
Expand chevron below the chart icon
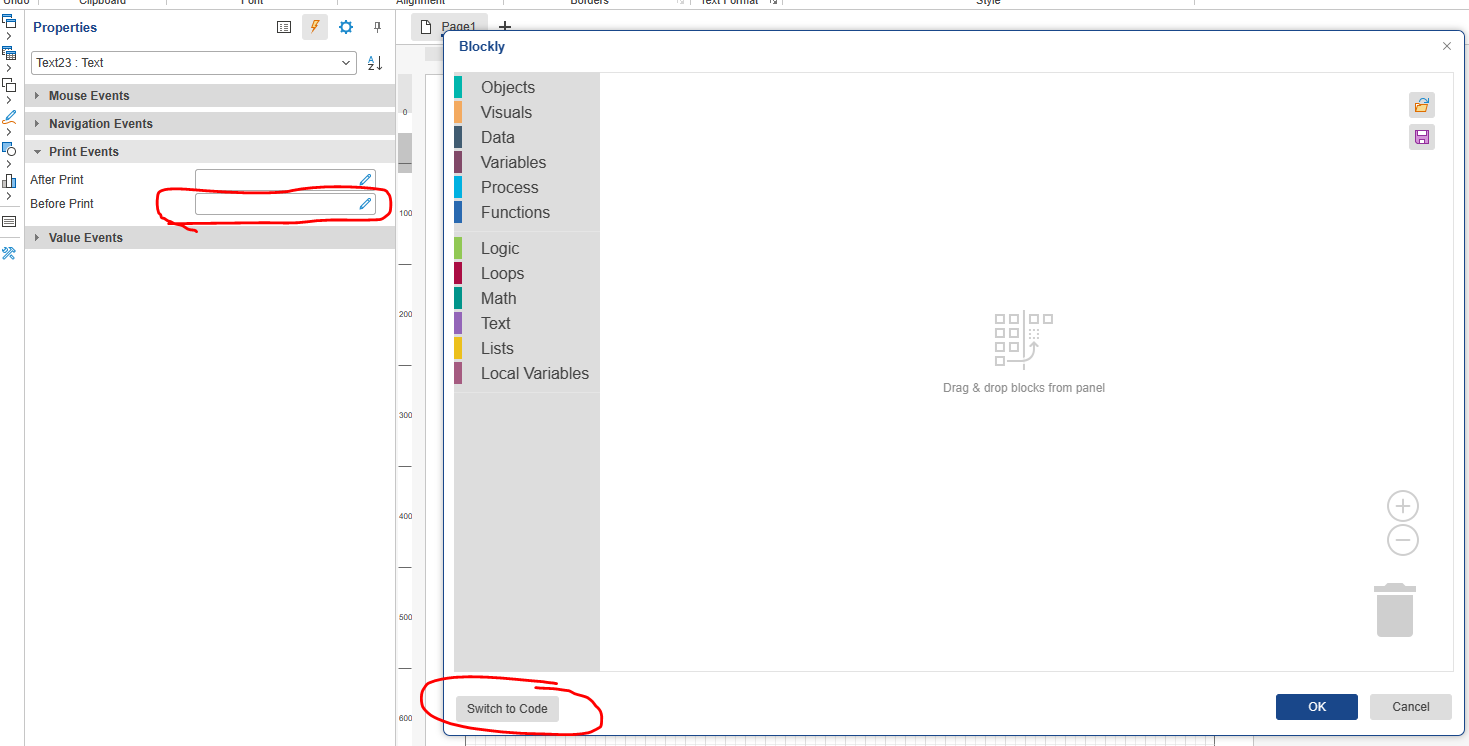(x=8, y=196)
